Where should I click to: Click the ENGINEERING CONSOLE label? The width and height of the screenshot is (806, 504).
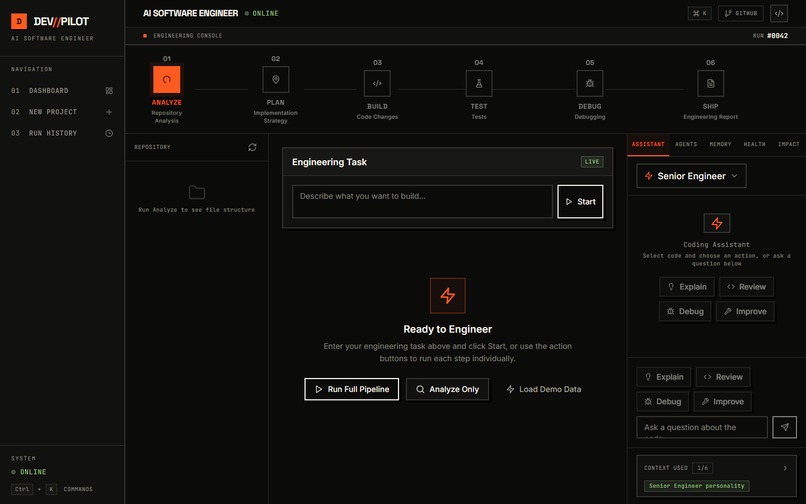pyautogui.click(x=188, y=35)
